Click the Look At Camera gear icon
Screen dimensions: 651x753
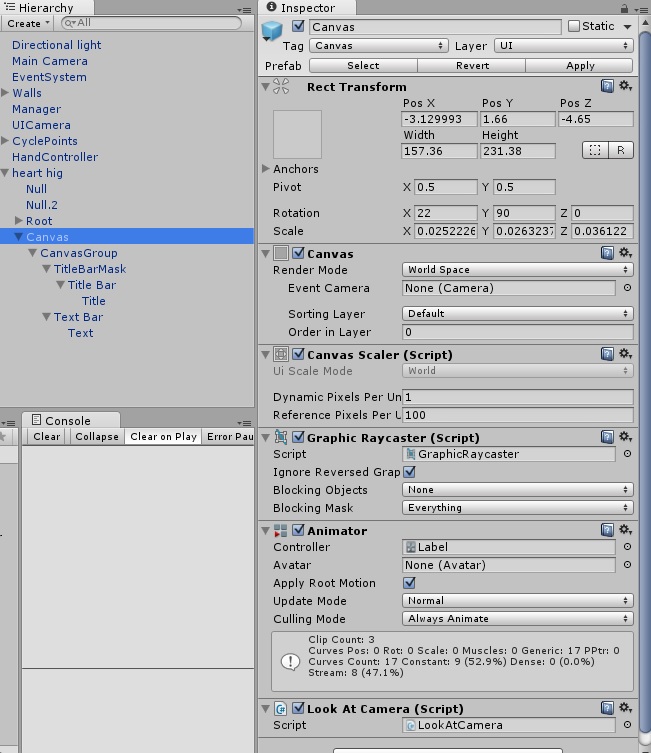tap(626, 708)
